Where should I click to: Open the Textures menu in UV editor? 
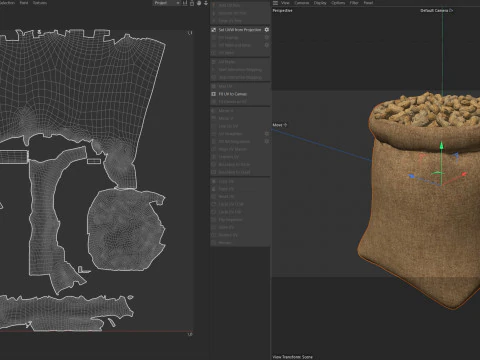point(40,3)
